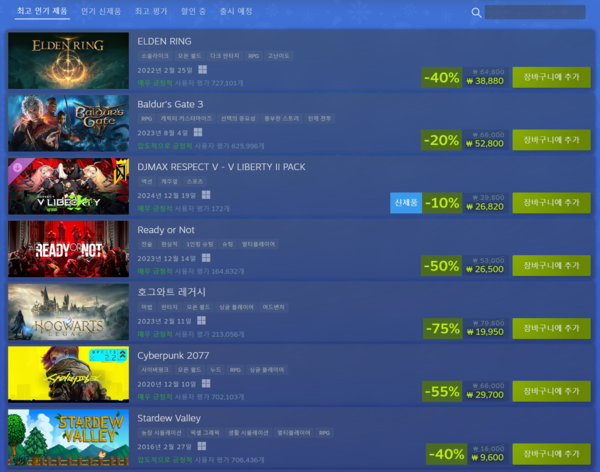
Task: Open the 할인 중 tab
Action: [x=193, y=11]
